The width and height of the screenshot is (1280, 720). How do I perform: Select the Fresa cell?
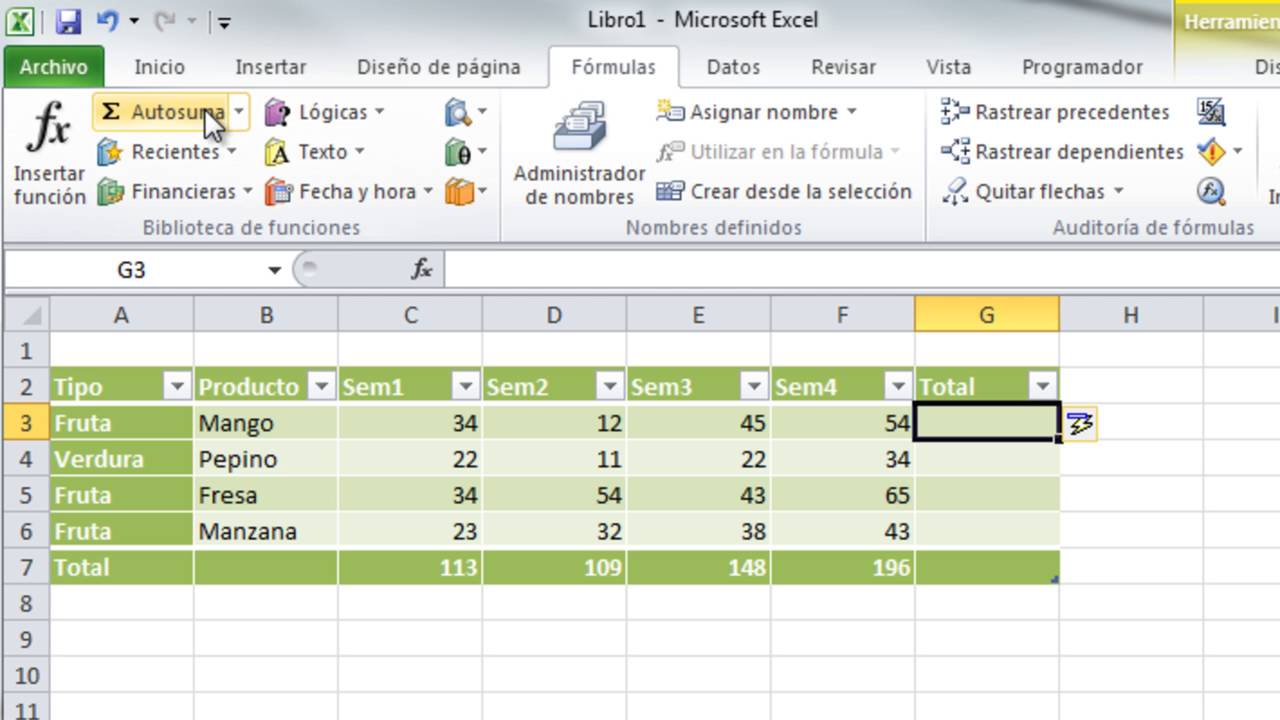pyautogui.click(x=266, y=495)
